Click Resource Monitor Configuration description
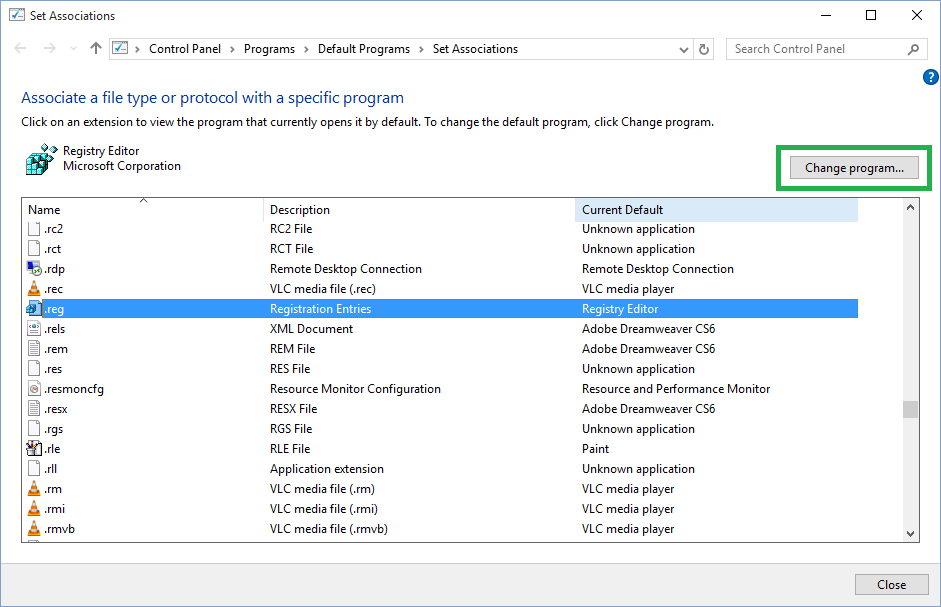Image resolution: width=941 pixels, height=607 pixels. (355, 389)
